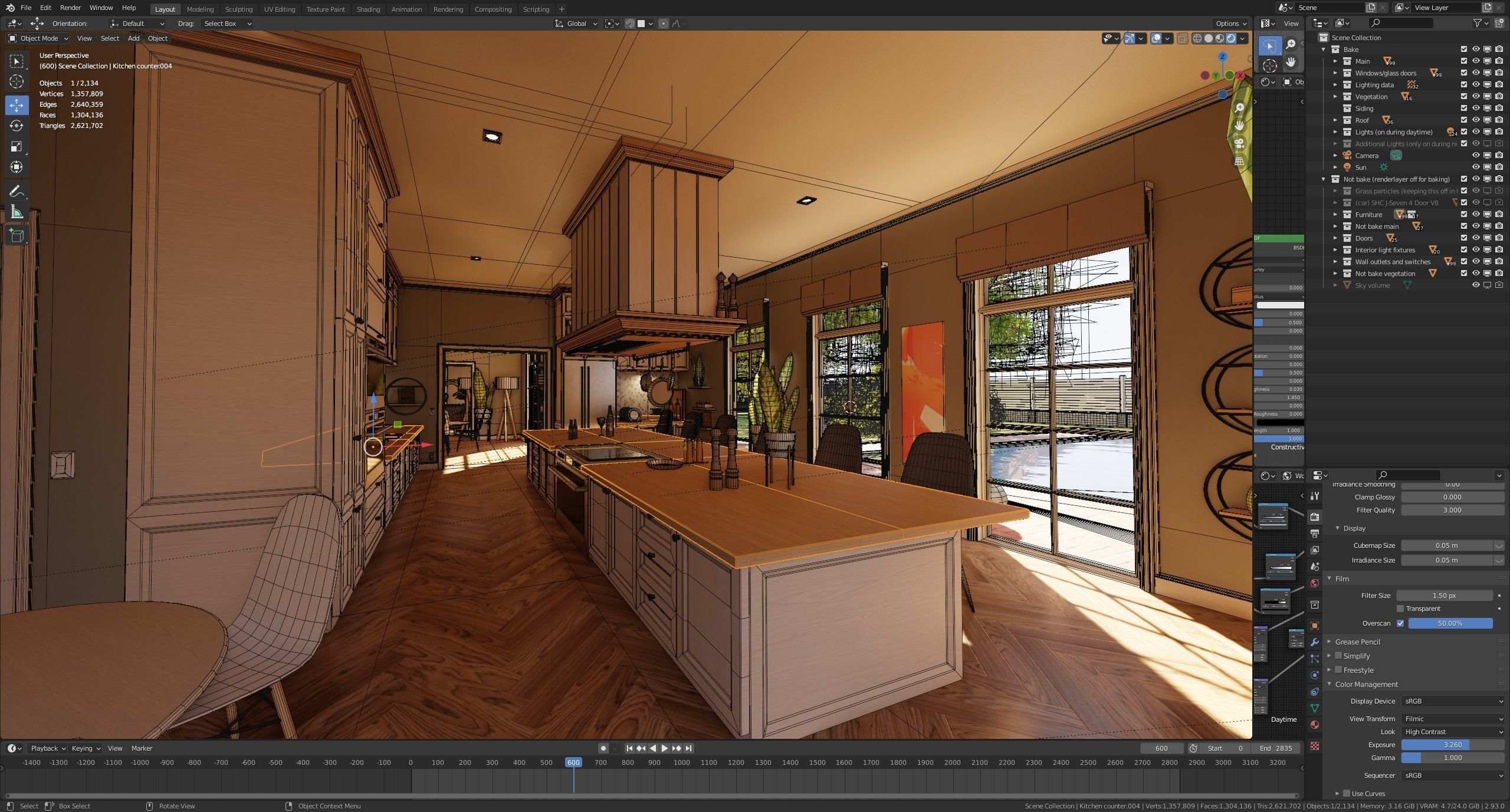
Task: Open the timeline Keying popover
Action: click(x=86, y=748)
